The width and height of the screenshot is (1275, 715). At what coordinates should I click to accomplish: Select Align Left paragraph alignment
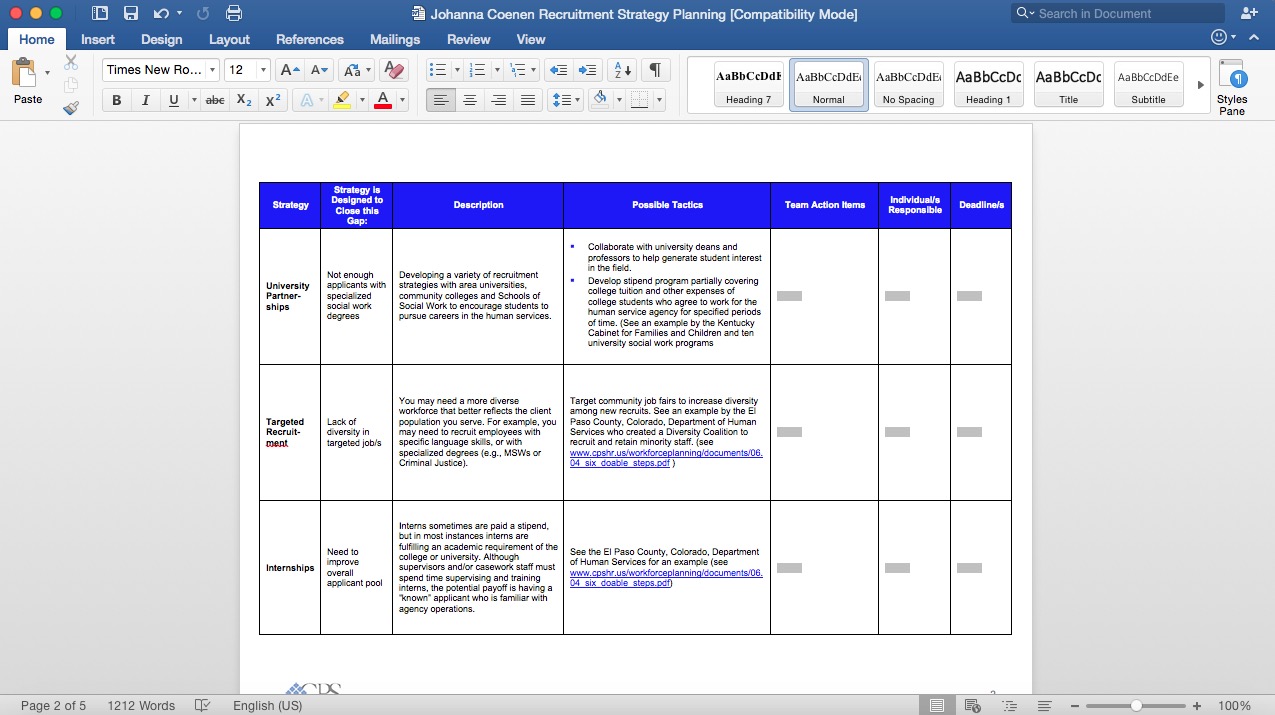click(x=439, y=100)
